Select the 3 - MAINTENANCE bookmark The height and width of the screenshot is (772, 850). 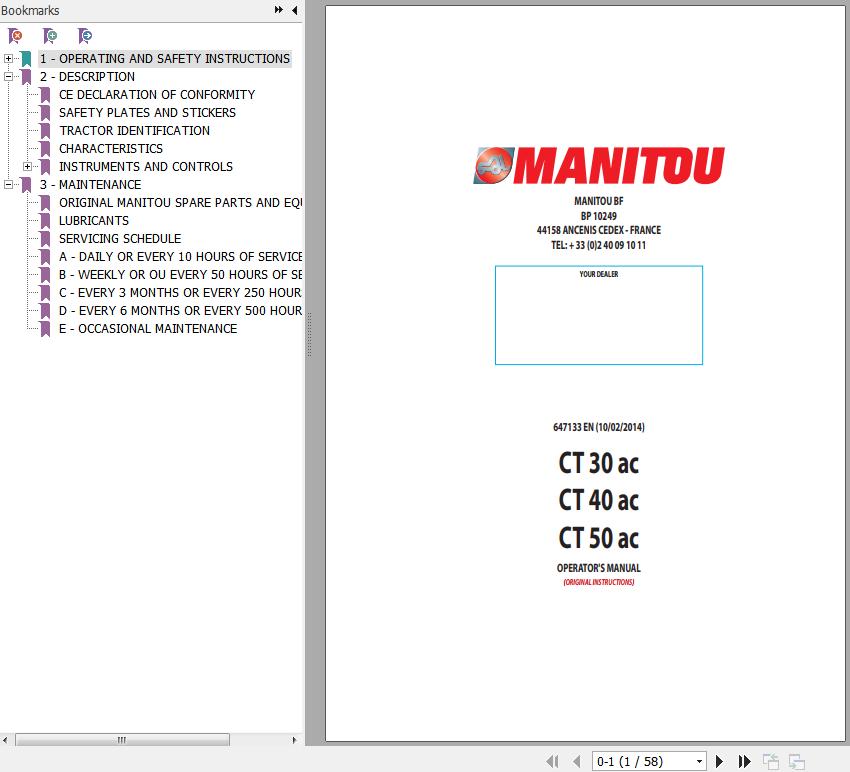(x=90, y=184)
